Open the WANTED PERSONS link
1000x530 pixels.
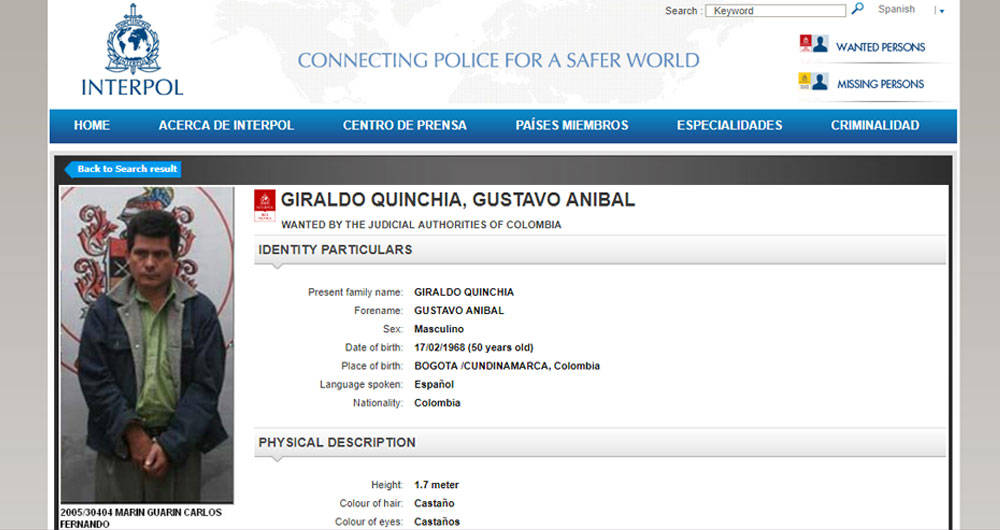pyautogui.click(x=881, y=47)
